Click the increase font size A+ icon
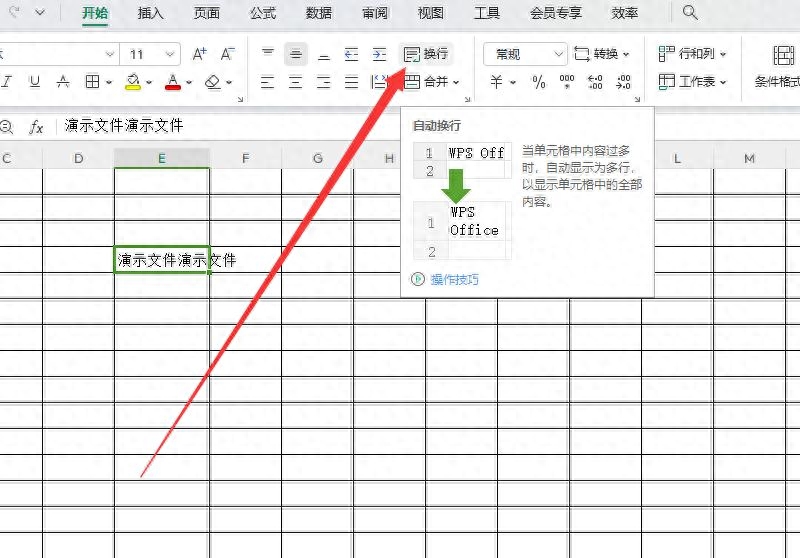The width and height of the screenshot is (800, 558). [199, 54]
